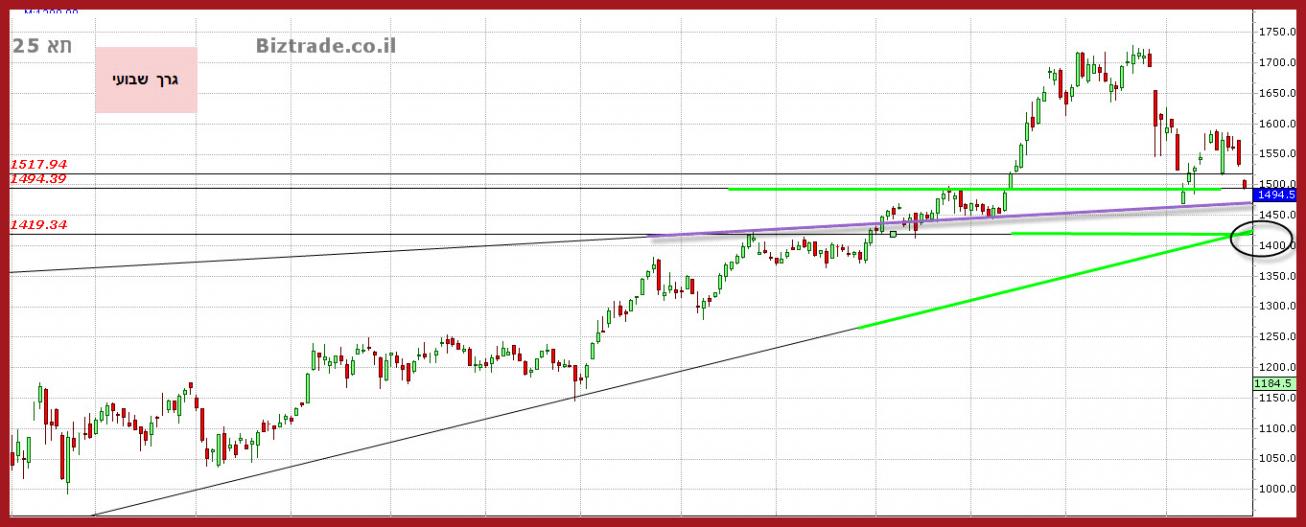Select the pink weekly chart label box
The image size is (1306, 527).
point(146,80)
